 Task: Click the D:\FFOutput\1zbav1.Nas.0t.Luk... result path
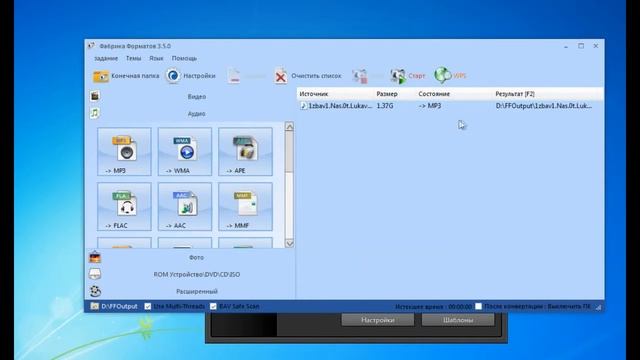pos(544,106)
